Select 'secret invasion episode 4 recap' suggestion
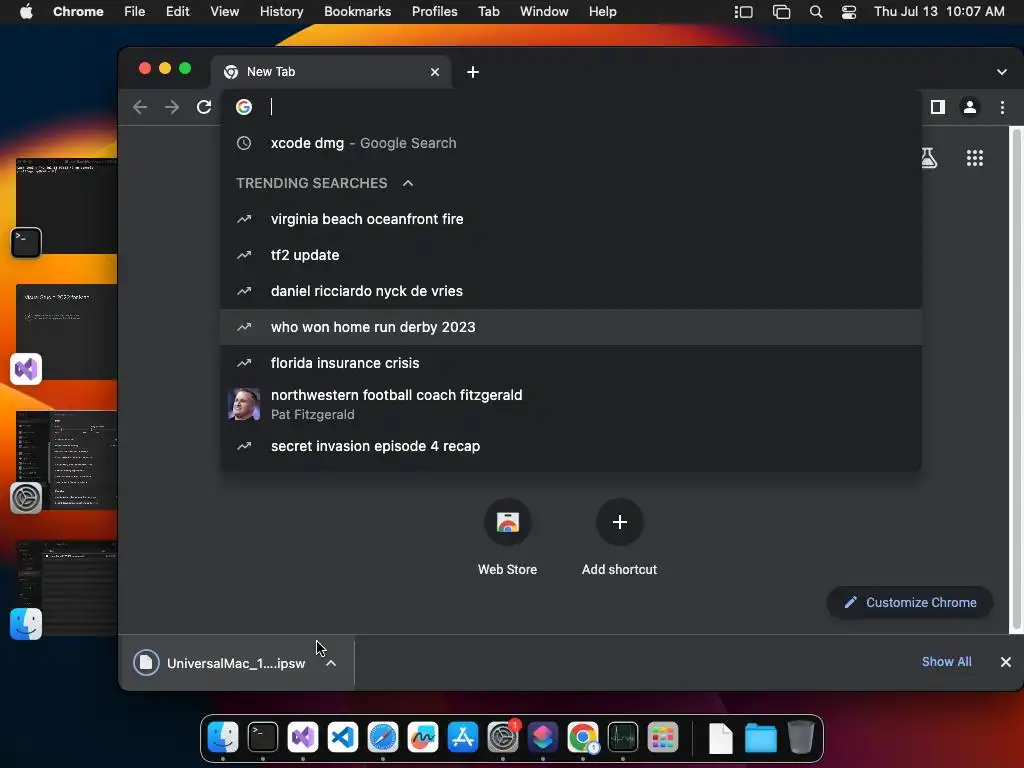The height and width of the screenshot is (768, 1024). 571,446
